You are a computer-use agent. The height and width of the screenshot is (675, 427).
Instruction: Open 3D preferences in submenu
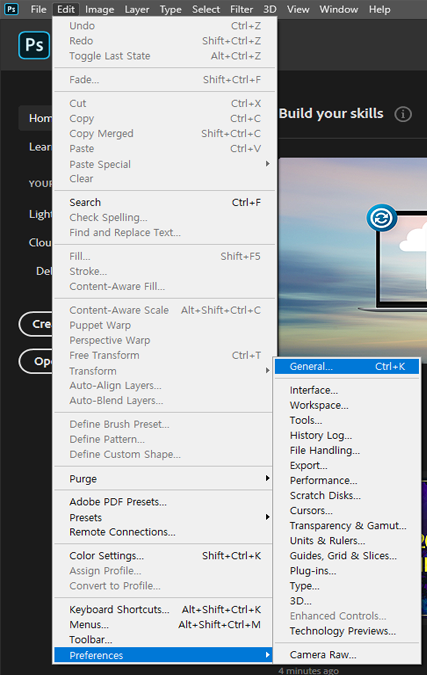[x=347, y=601]
